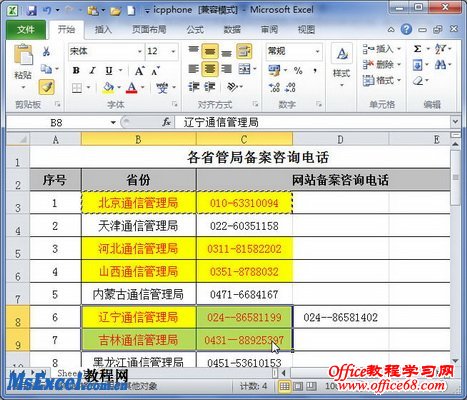Click Decrease Decimal icon

[x=291, y=87]
